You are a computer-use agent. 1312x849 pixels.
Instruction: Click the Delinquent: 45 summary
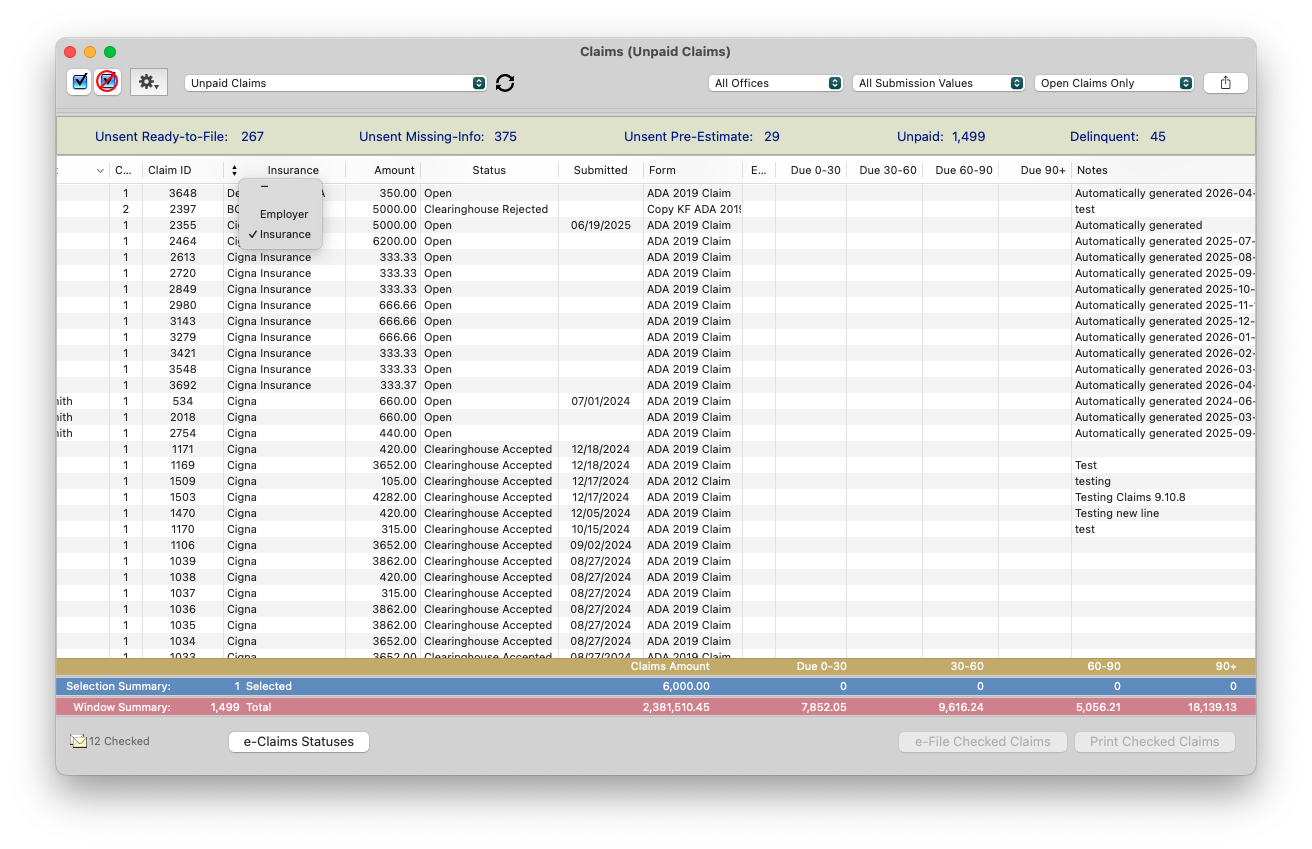pyautogui.click(x=1118, y=136)
